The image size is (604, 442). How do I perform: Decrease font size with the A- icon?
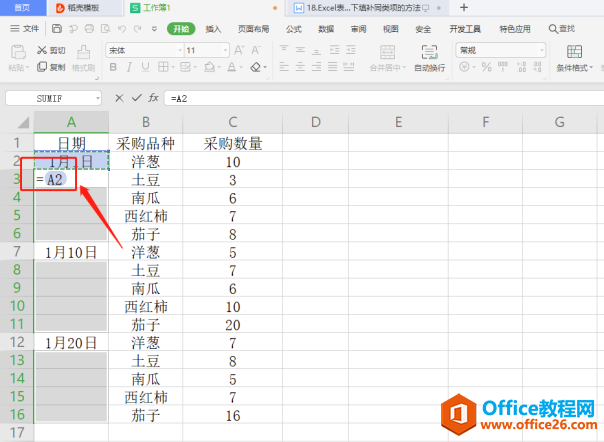pyautogui.click(x=256, y=50)
